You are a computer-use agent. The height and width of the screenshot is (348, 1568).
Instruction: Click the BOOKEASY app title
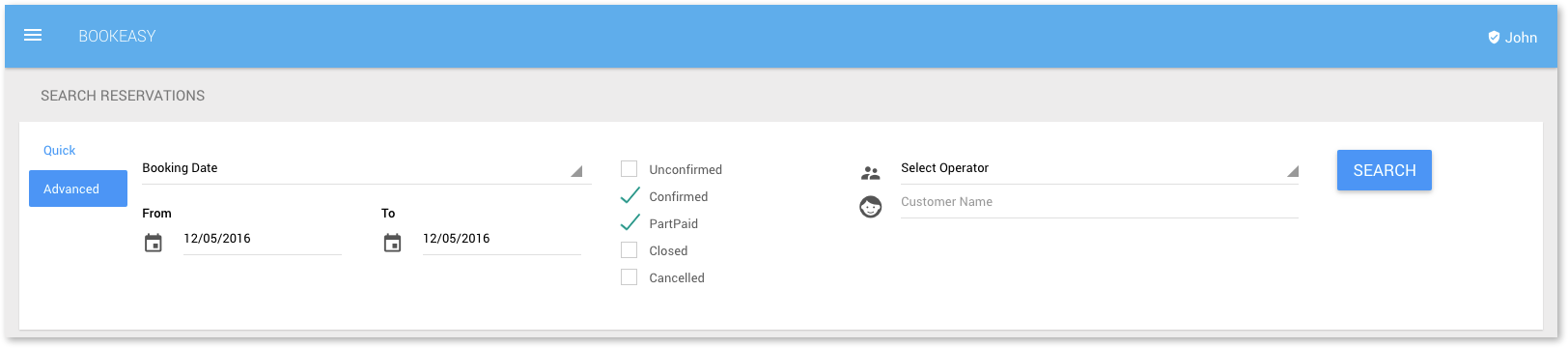(x=117, y=36)
